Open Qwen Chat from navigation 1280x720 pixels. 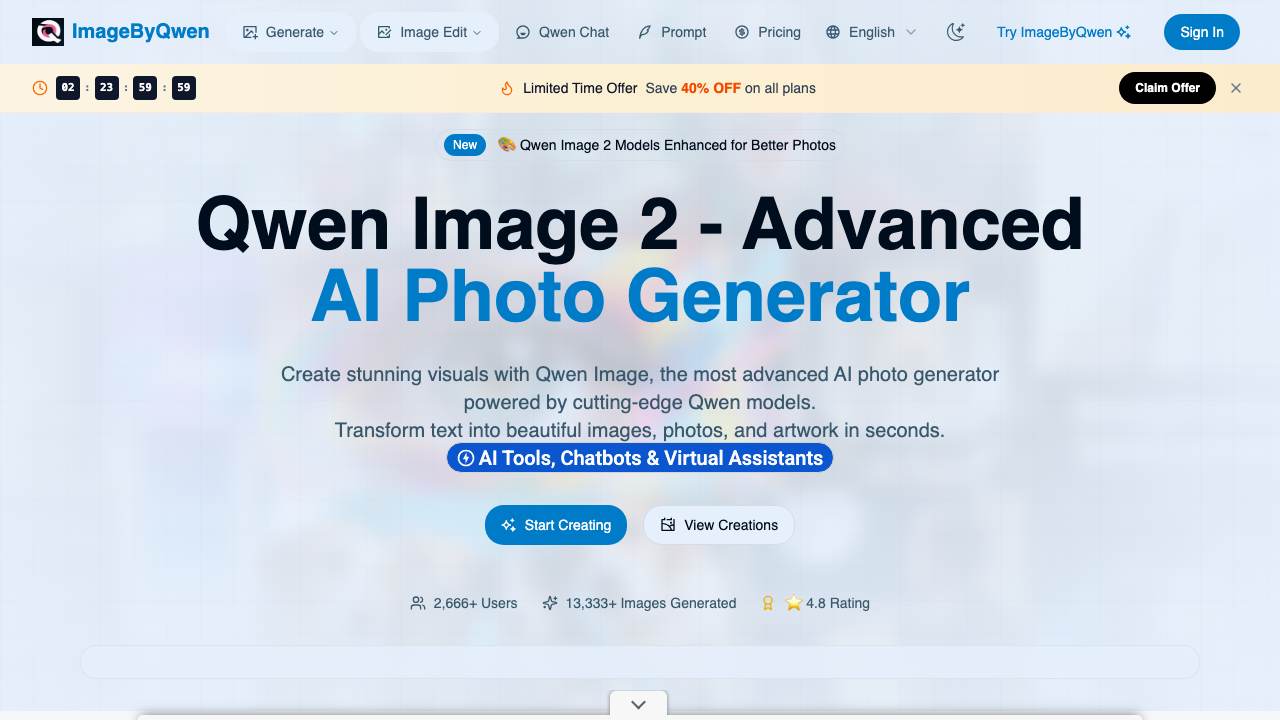coord(562,32)
